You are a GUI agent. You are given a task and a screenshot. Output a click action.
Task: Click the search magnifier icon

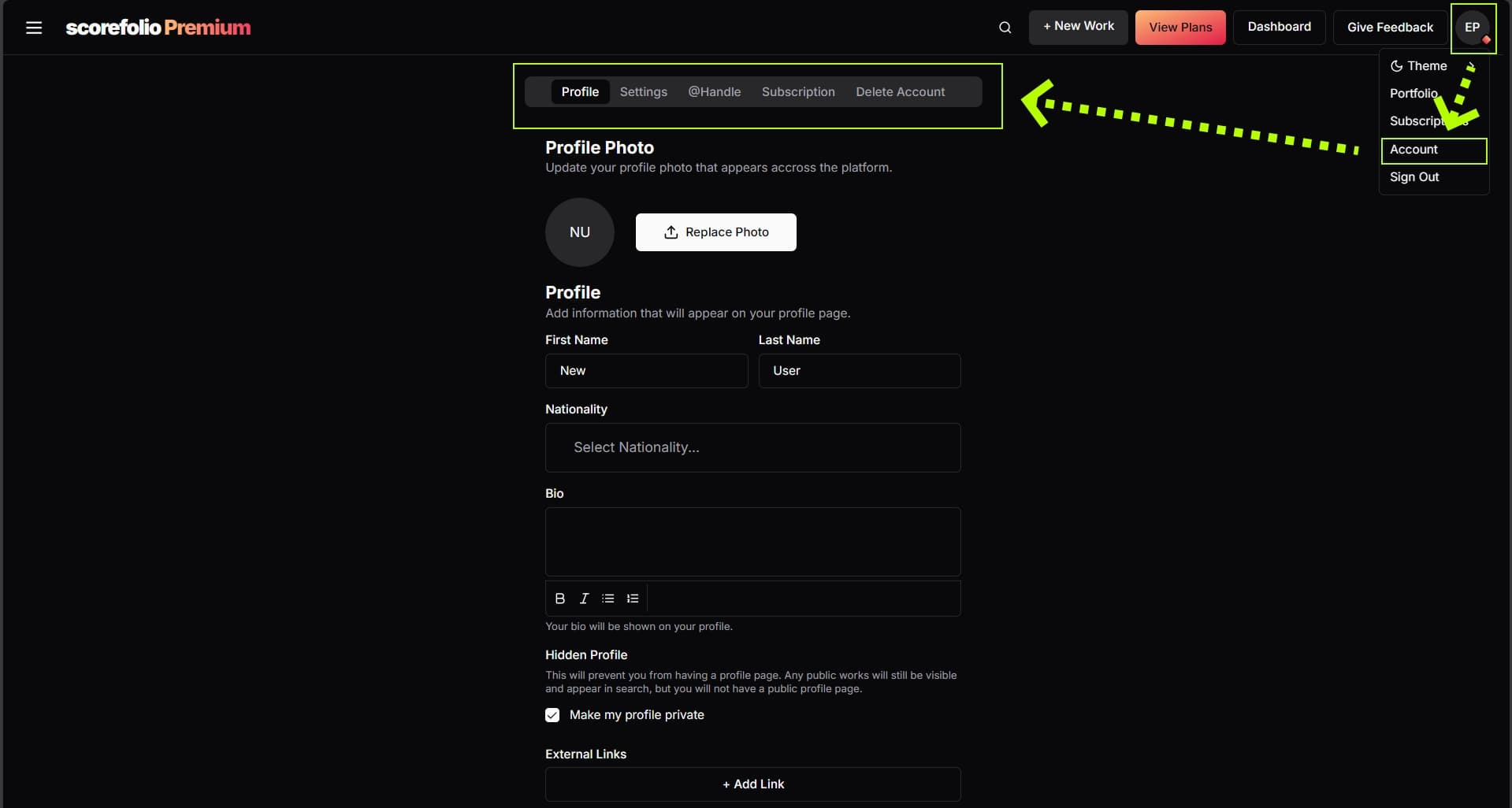pyautogui.click(x=1005, y=28)
